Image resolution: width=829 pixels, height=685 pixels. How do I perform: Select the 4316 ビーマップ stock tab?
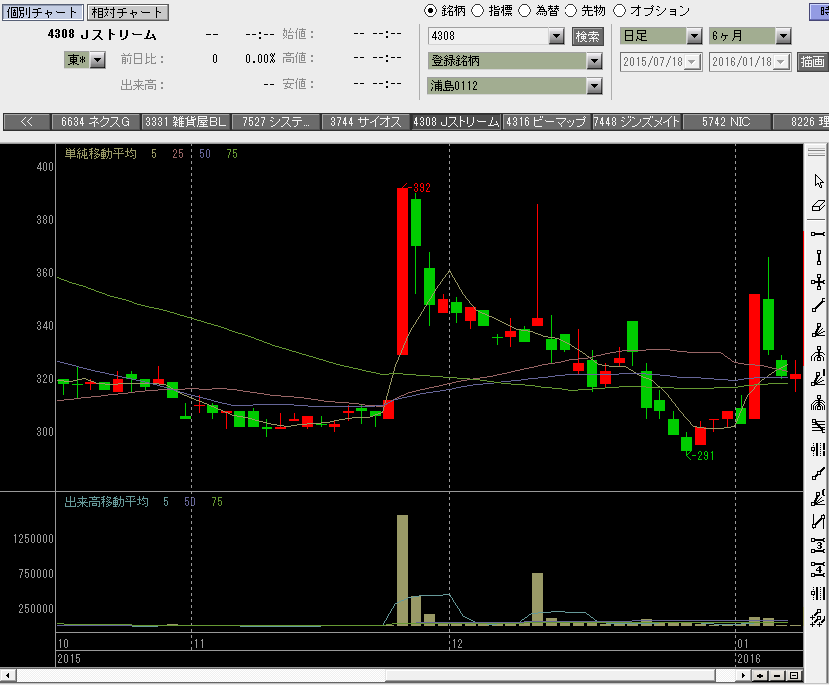point(546,122)
